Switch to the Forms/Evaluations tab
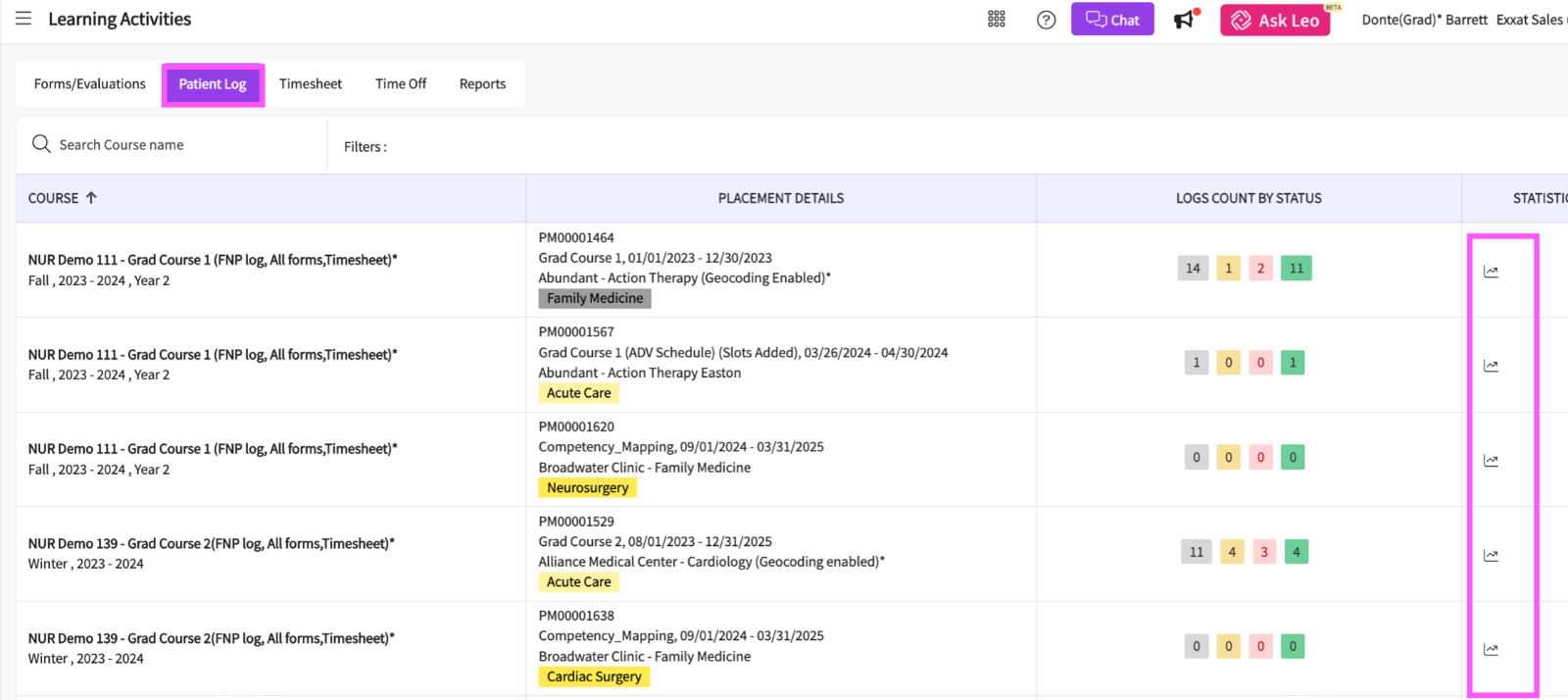The height and width of the screenshot is (700, 1568). pyautogui.click(x=89, y=84)
